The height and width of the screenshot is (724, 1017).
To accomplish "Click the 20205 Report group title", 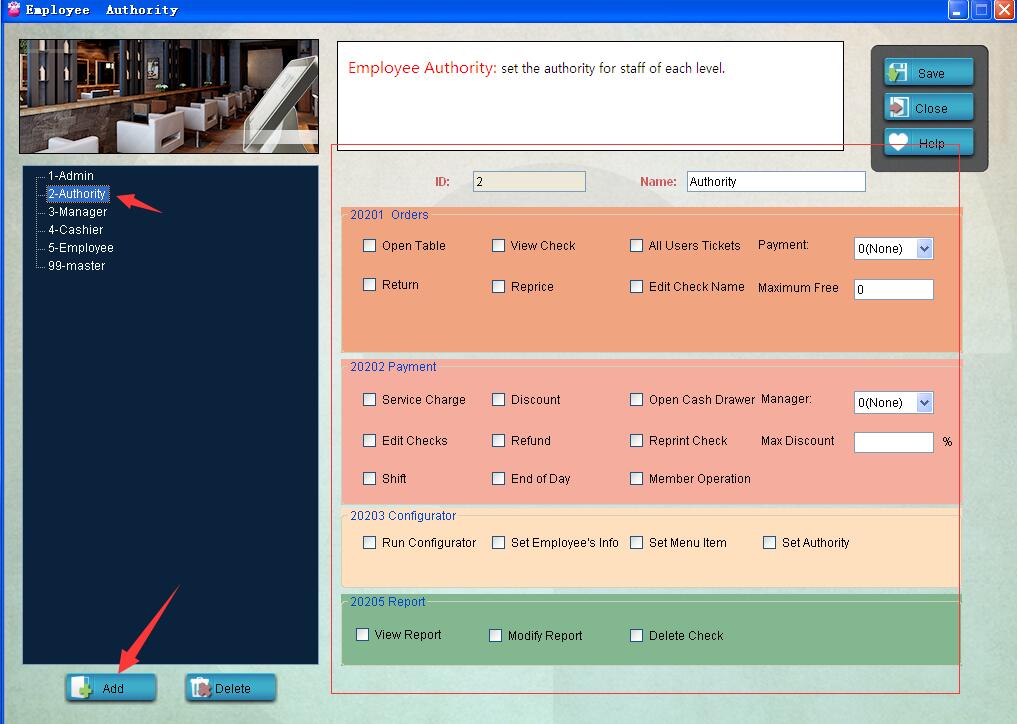I will coord(387,601).
